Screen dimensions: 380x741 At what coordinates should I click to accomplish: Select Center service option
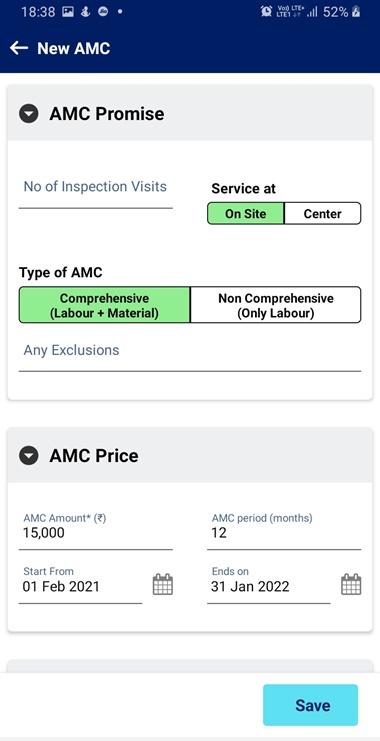pos(322,214)
